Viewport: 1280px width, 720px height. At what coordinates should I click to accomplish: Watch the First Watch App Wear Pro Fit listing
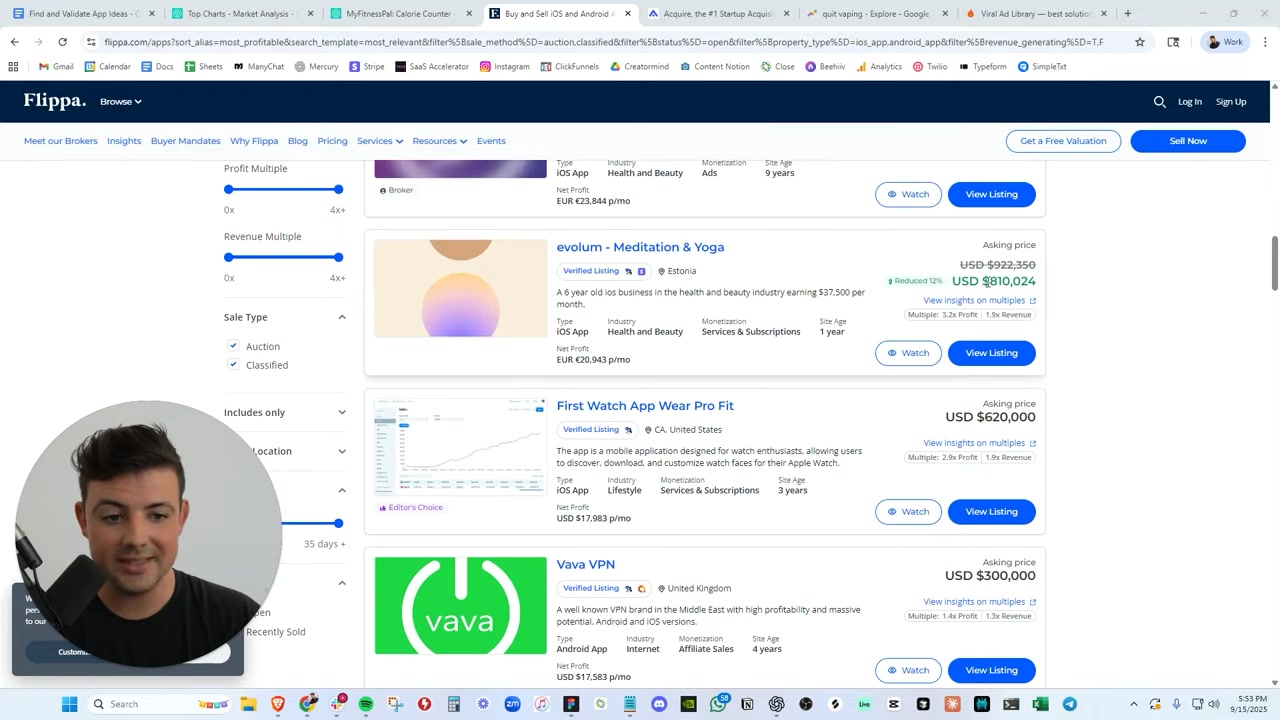click(907, 512)
